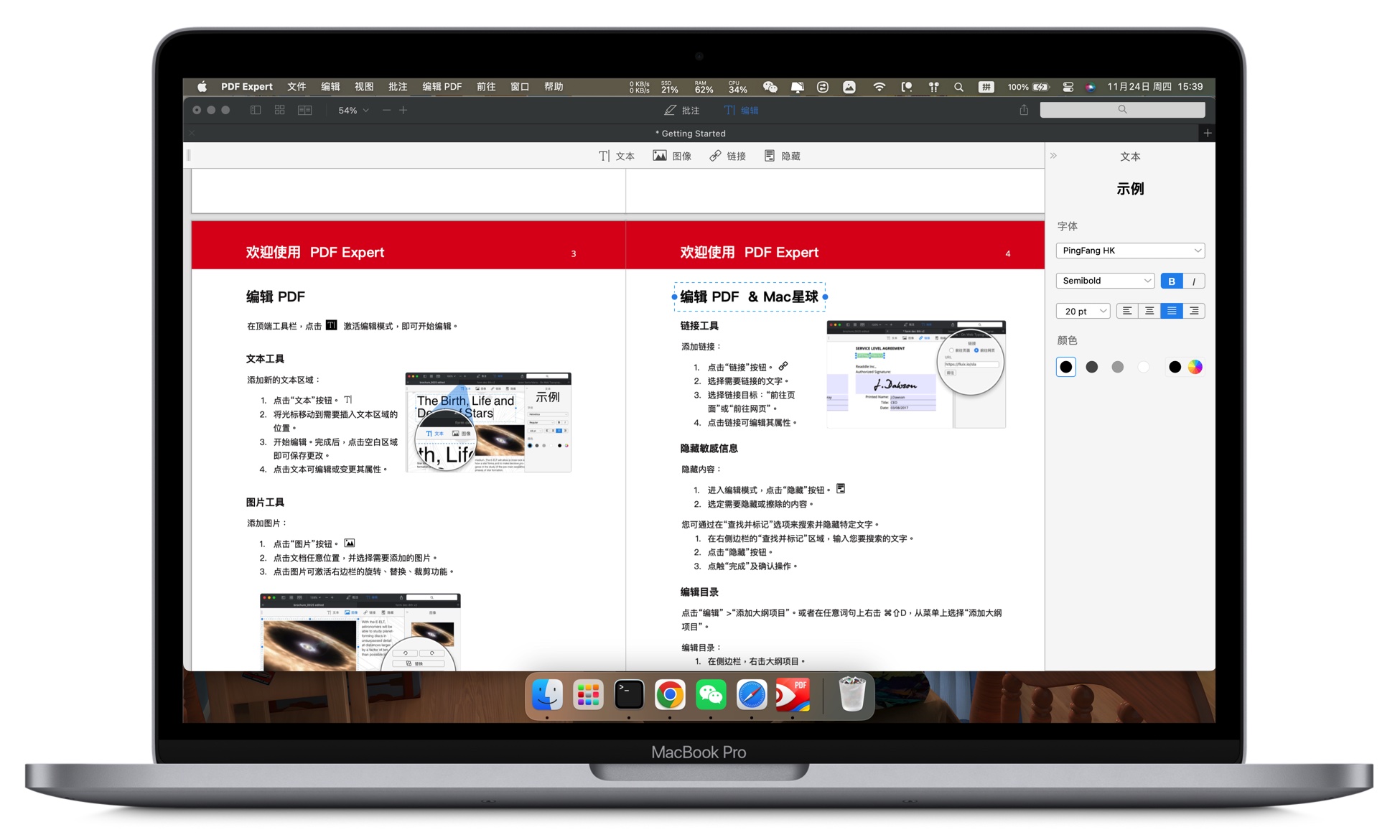The width and height of the screenshot is (1400, 840).
Task: Pick the selected black color swatch
Action: [1066, 367]
